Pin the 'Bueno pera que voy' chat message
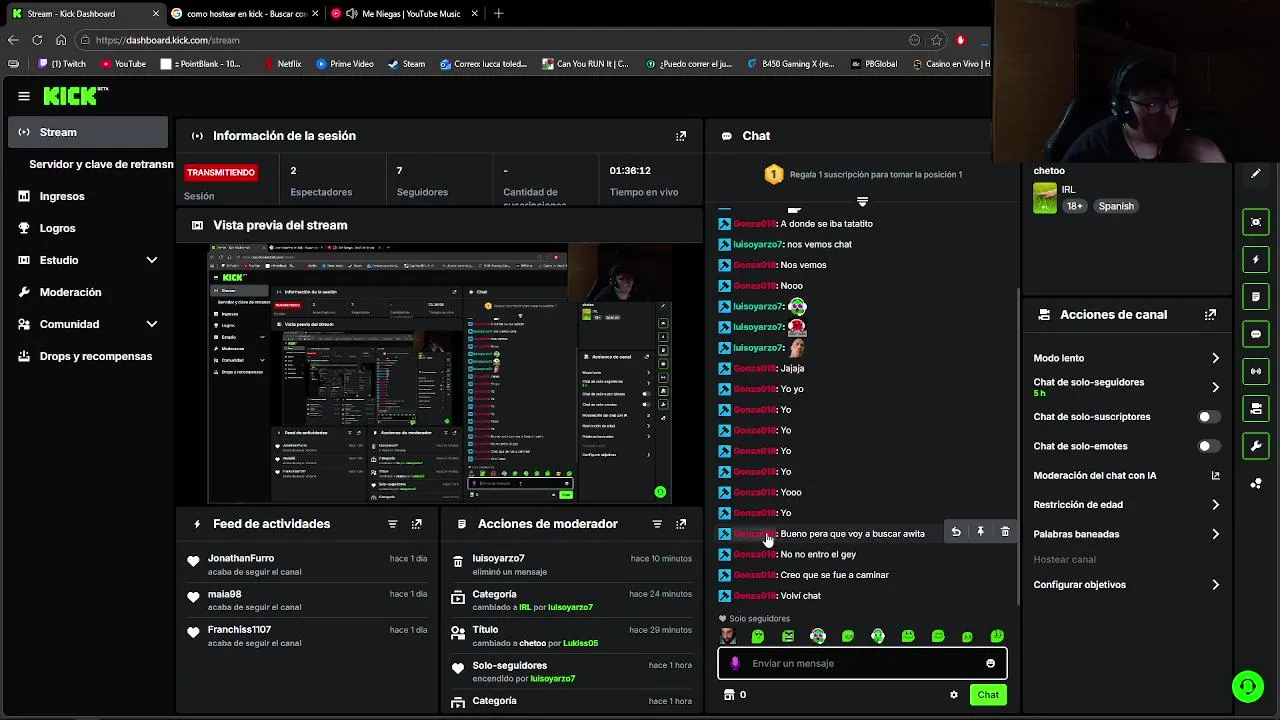 pos(980,532)
